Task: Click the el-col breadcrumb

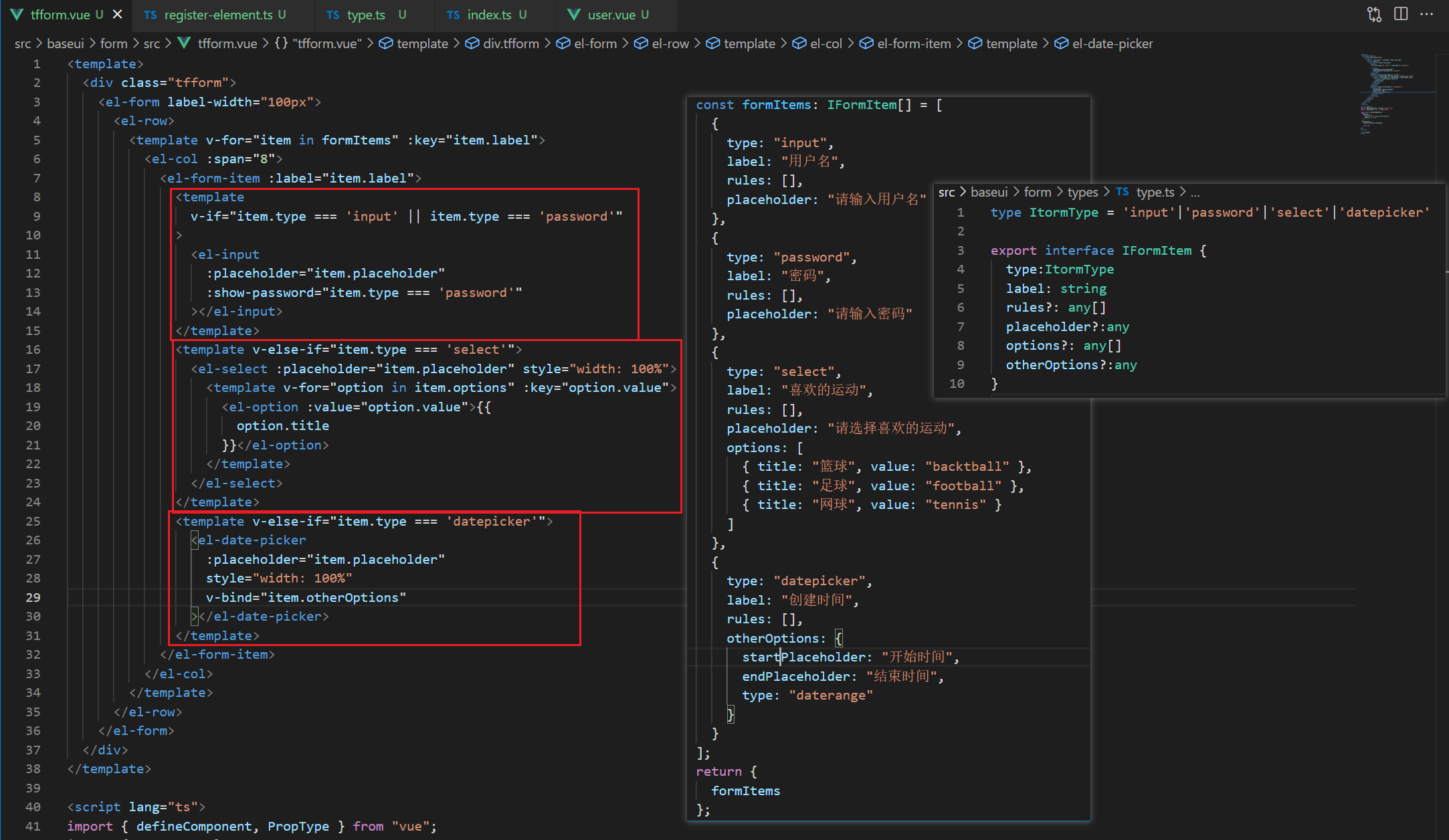Action: click(826, 43)
